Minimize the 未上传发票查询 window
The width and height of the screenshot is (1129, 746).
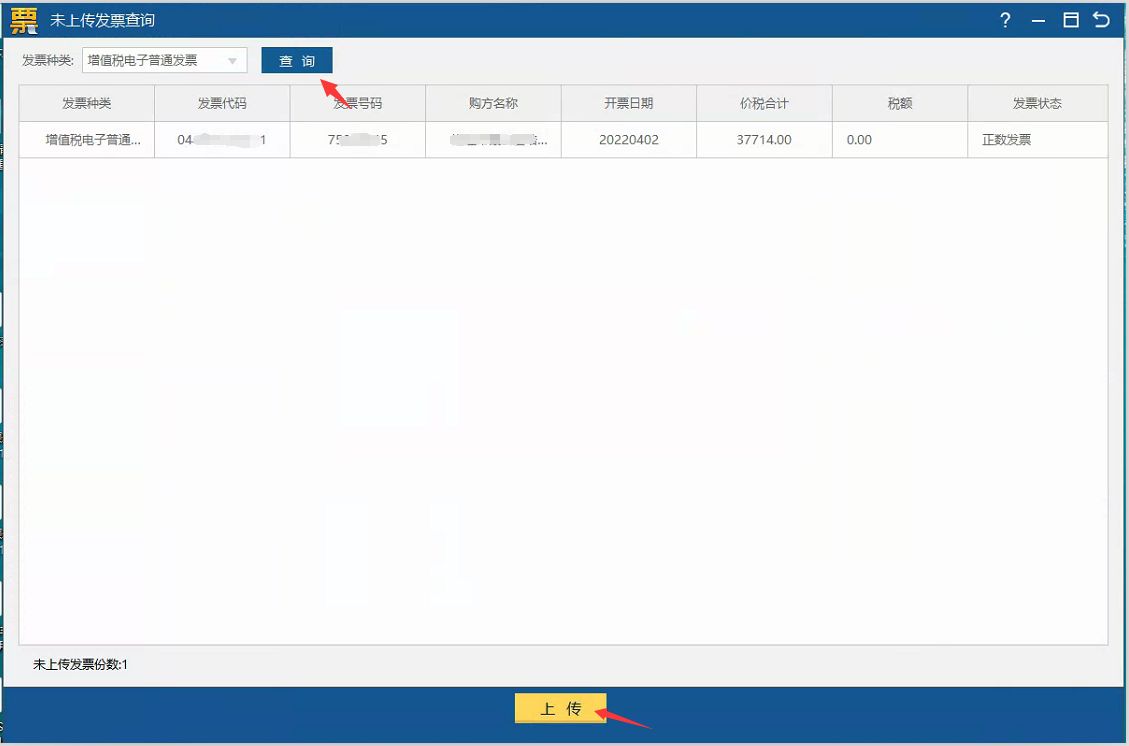coord(1039,20)
